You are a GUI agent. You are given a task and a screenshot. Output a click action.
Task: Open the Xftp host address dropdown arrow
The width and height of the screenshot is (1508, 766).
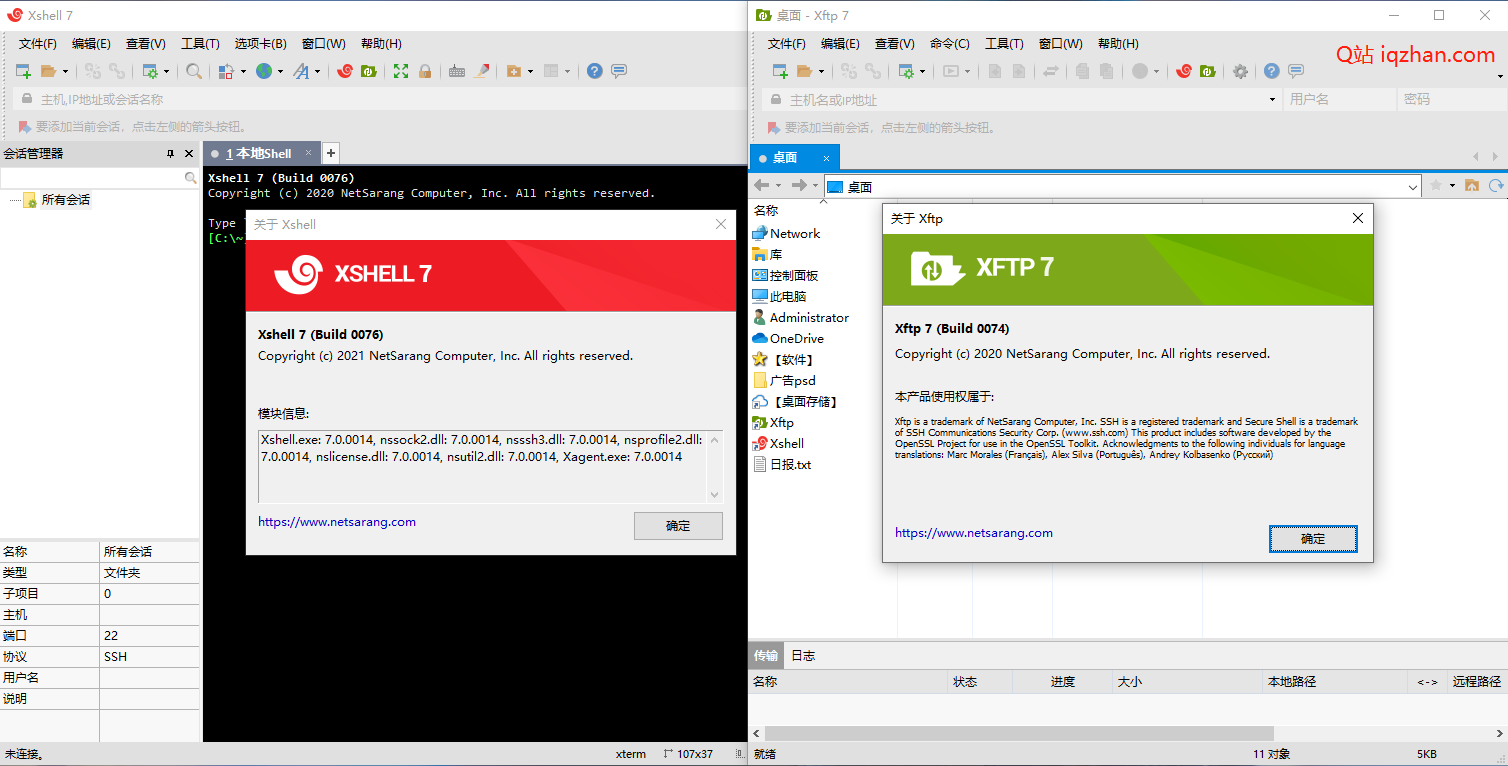click(x=1272, y=100)
